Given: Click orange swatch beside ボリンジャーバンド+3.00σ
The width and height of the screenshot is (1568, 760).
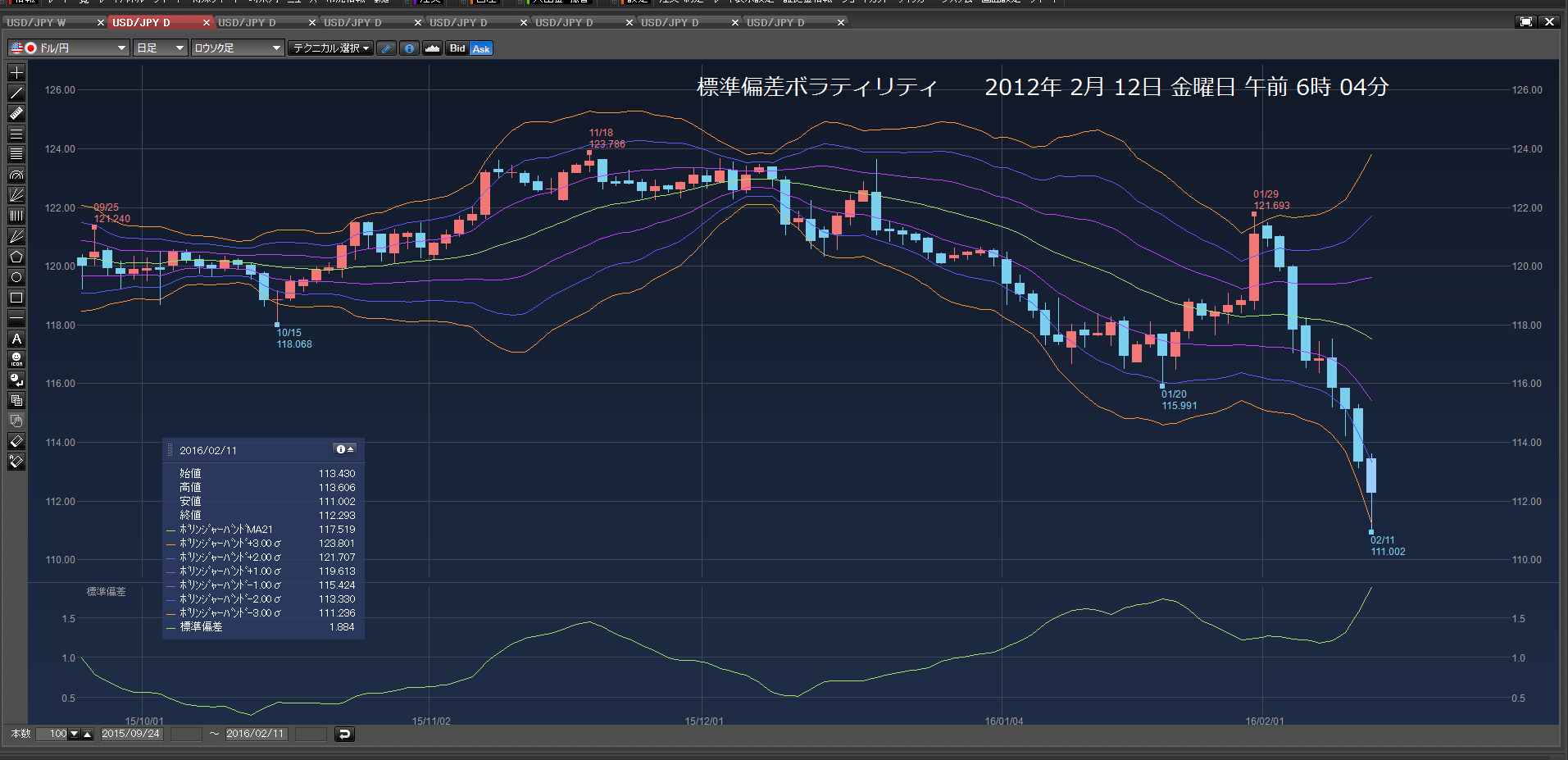Looking at the screenshot, I should pos(170,544).
